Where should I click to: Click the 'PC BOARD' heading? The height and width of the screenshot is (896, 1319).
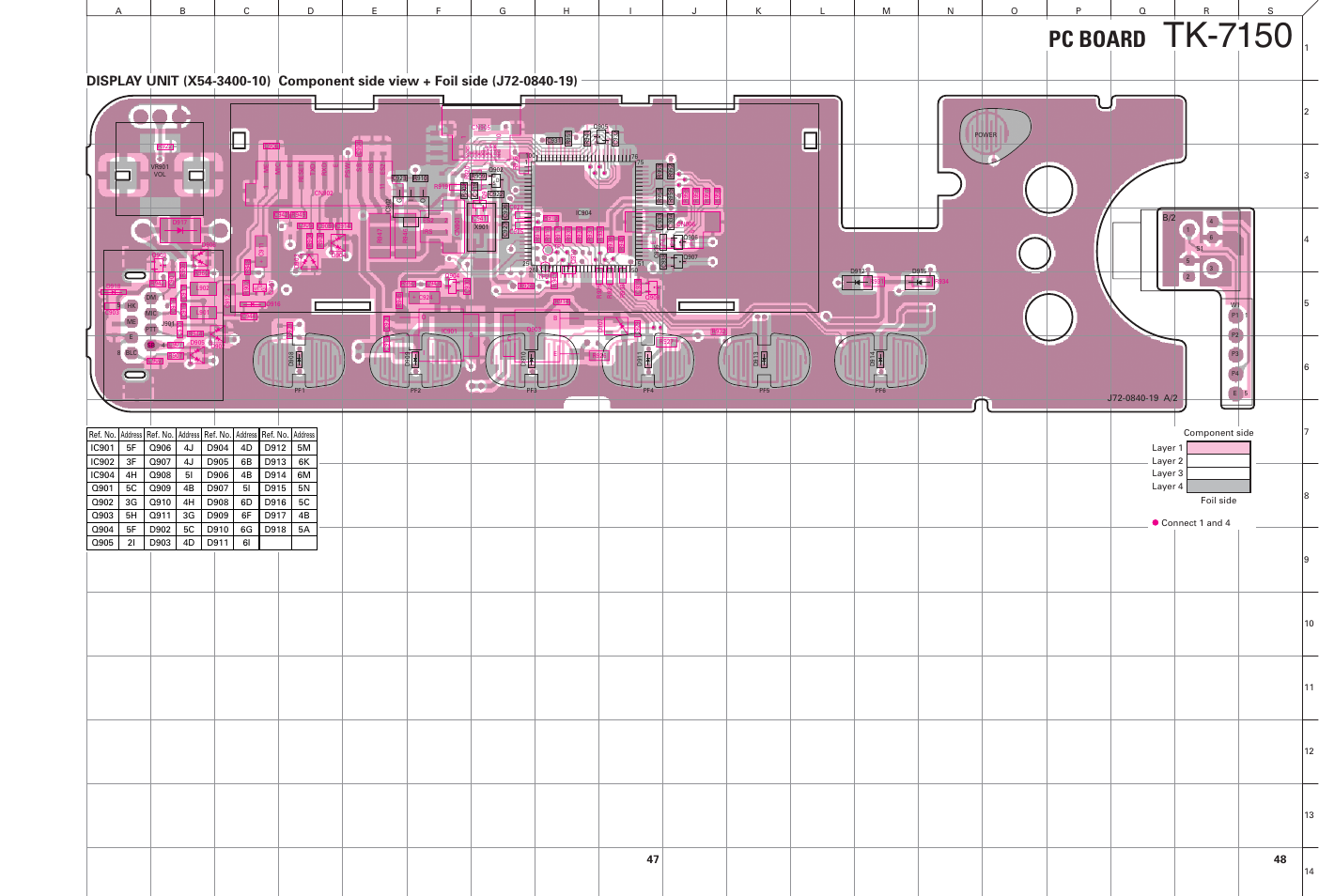pos(1097,39)
